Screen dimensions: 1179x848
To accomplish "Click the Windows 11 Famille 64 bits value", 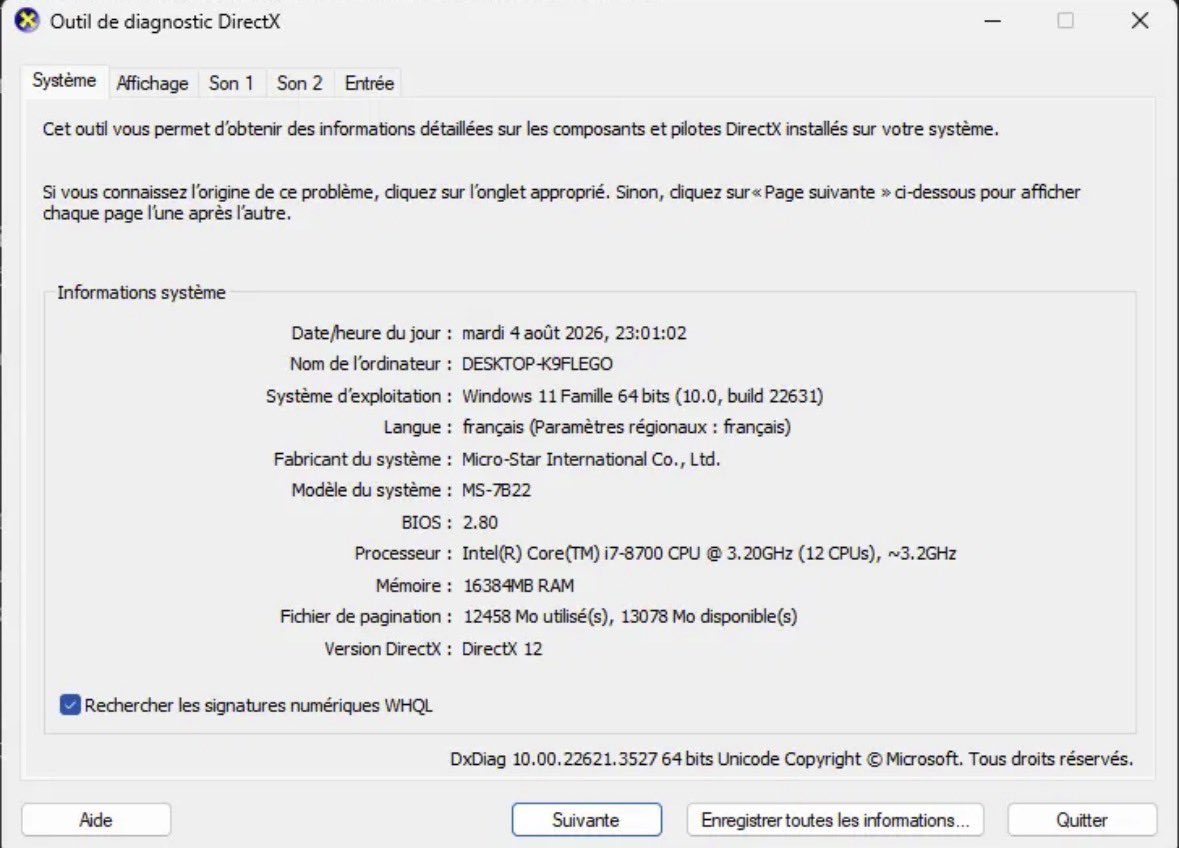I will (642, 396).
